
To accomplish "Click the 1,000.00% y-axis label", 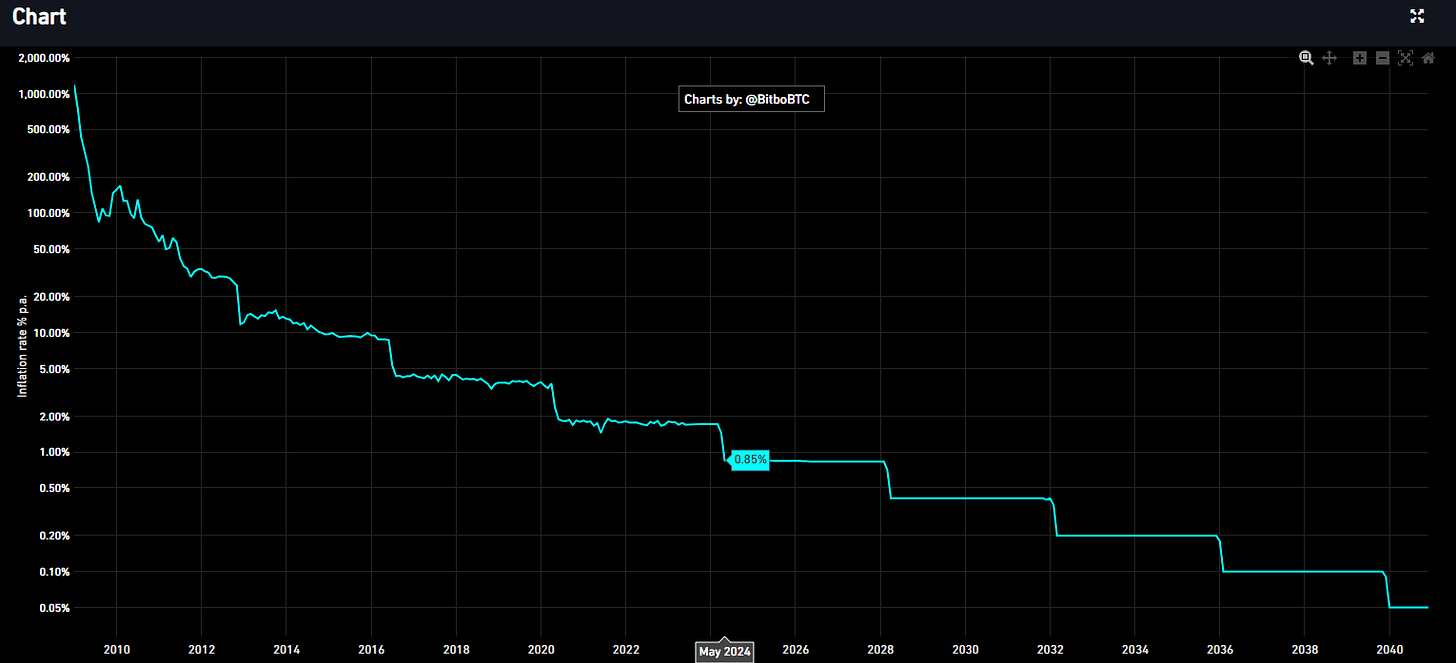I will point(44,94).
